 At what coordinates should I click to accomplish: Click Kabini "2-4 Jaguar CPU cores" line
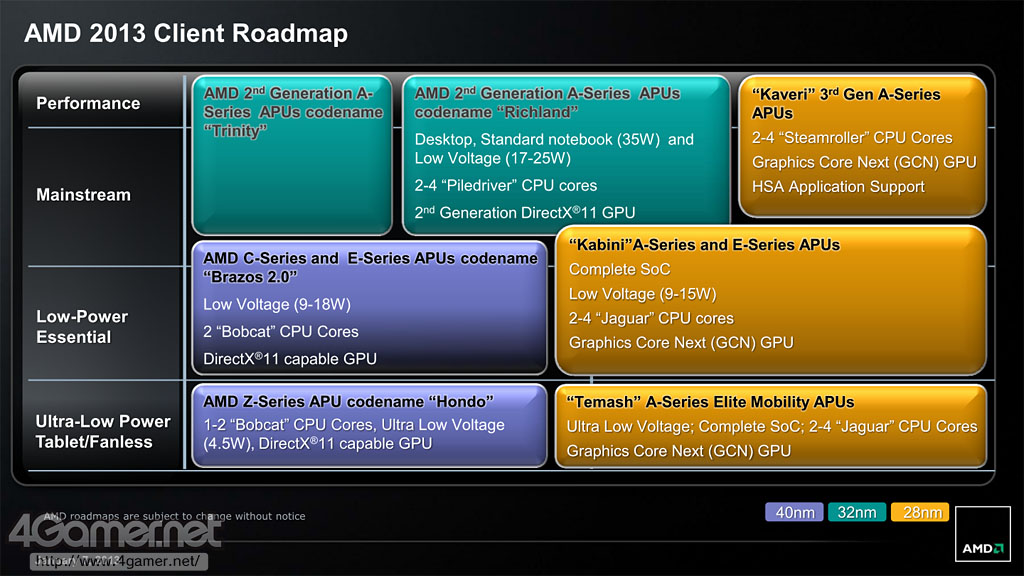[x=651, y=318]
